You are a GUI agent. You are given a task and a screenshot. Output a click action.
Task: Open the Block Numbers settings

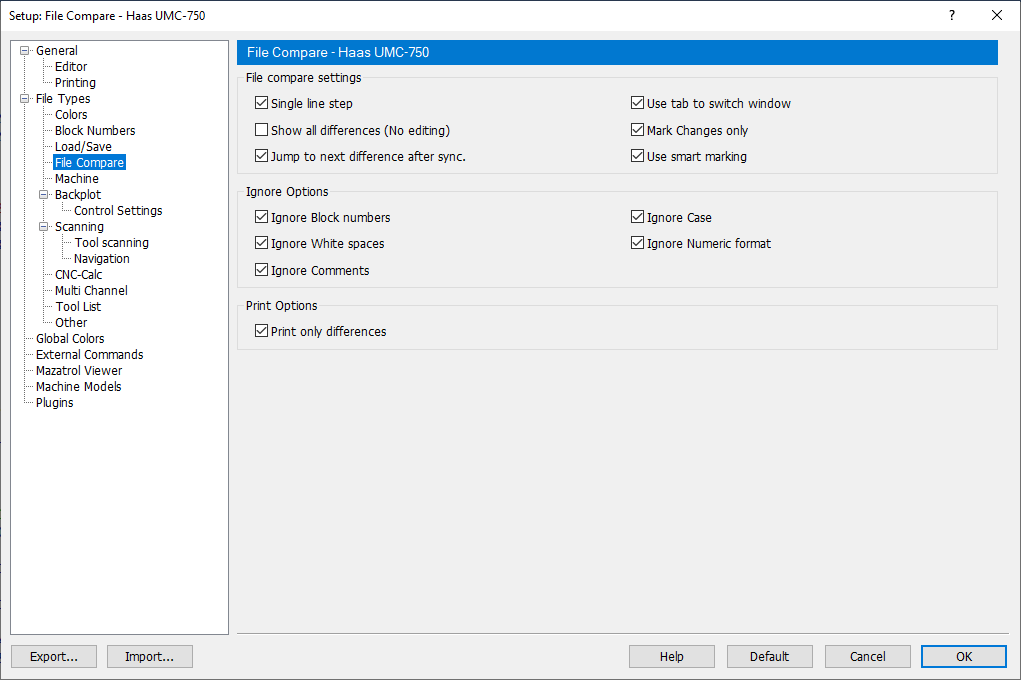(x=94, y=130)
